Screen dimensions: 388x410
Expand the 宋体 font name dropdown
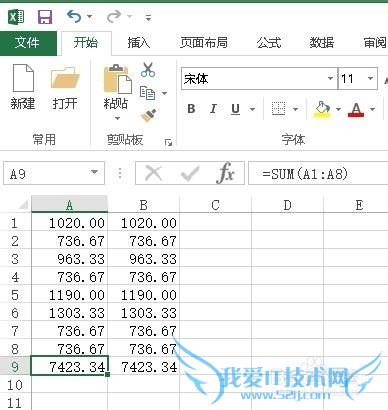(x=330, y=79)
